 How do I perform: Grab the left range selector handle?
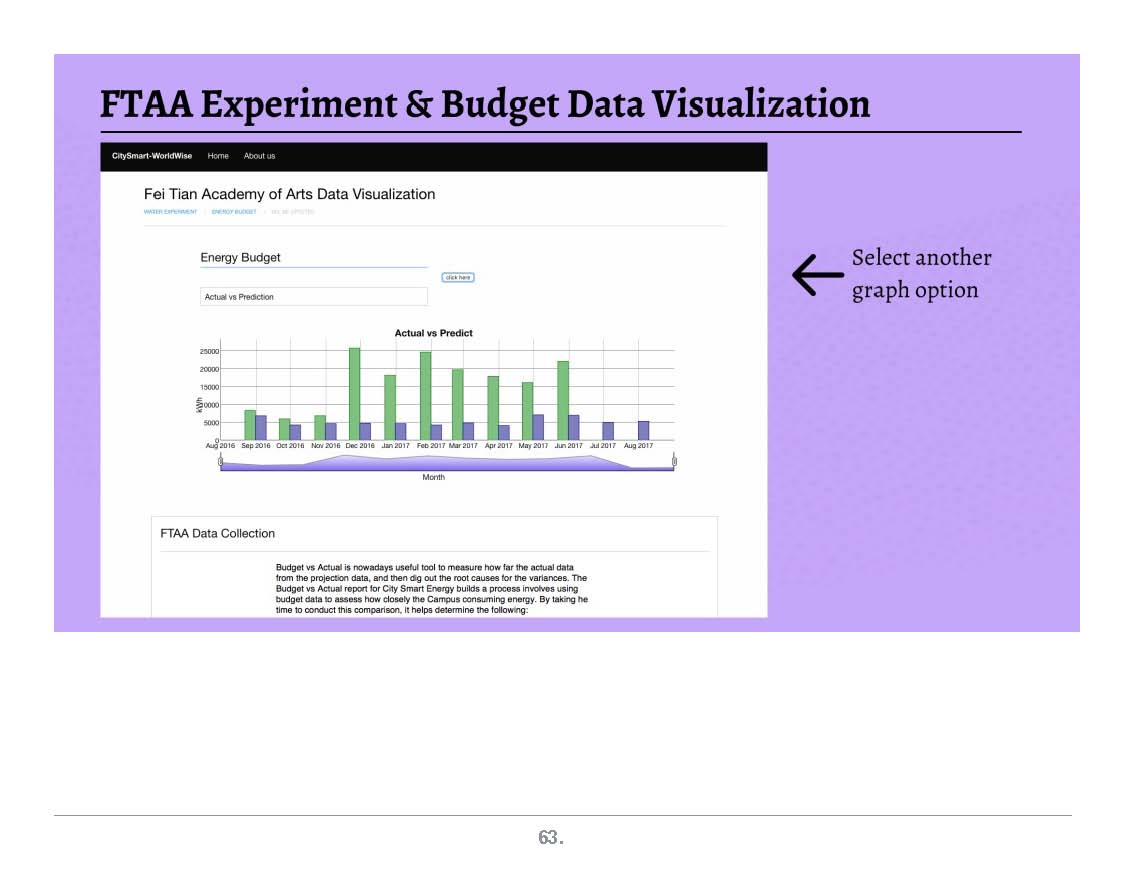coord(220,460)
